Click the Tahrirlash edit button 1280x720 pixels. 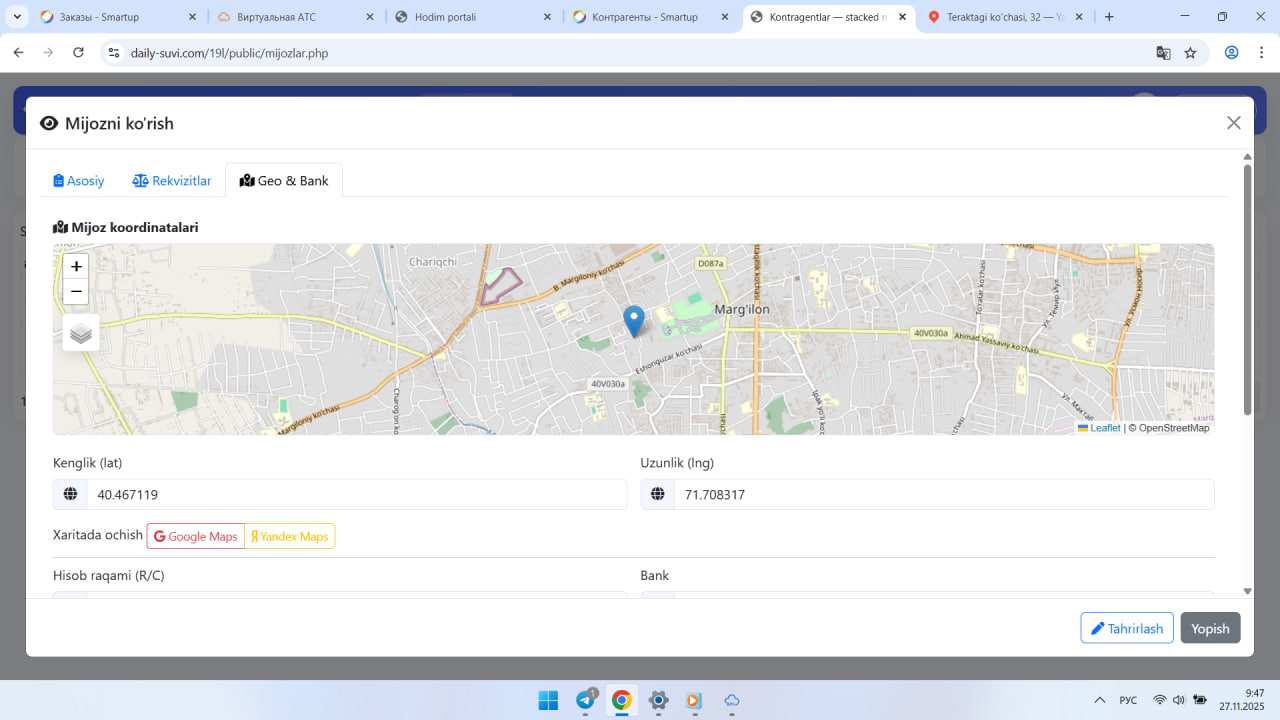[1126, 628]
